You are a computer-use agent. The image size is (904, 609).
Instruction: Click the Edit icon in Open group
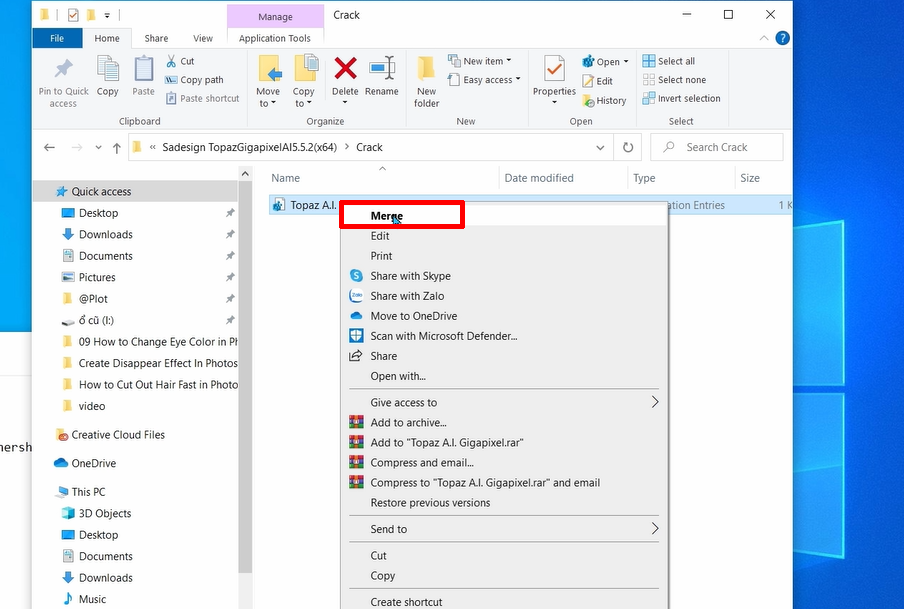pos(588,81)
